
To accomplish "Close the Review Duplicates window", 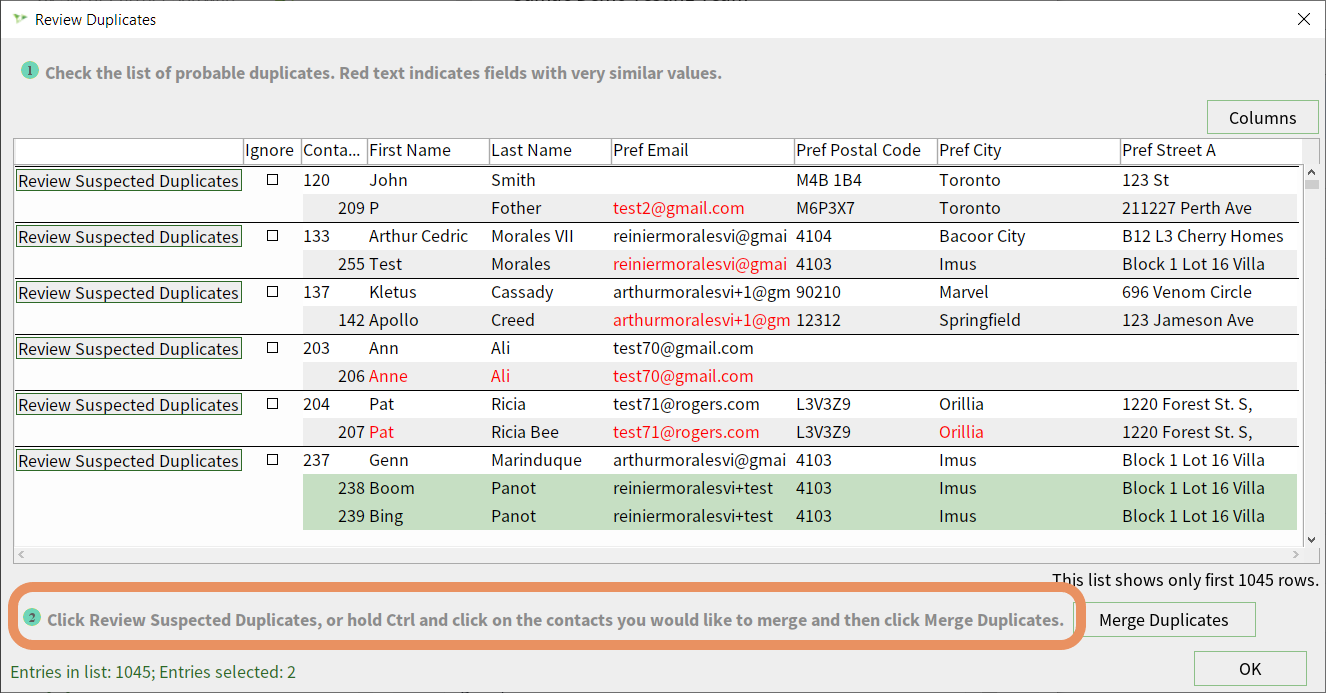I will click(x=1303, y=19).
